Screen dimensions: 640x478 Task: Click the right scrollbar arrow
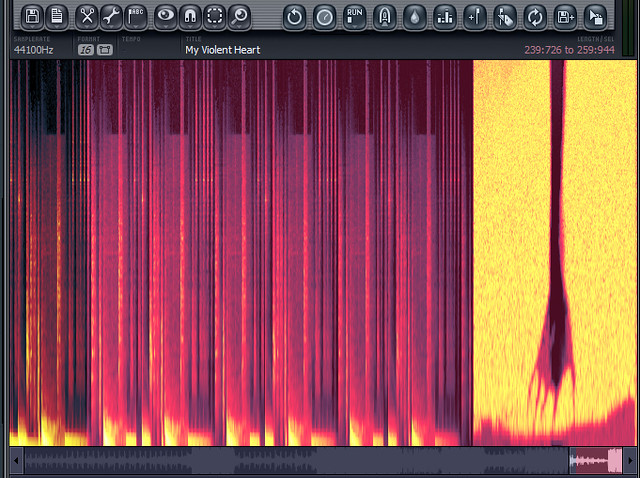(x=630, y=460)
